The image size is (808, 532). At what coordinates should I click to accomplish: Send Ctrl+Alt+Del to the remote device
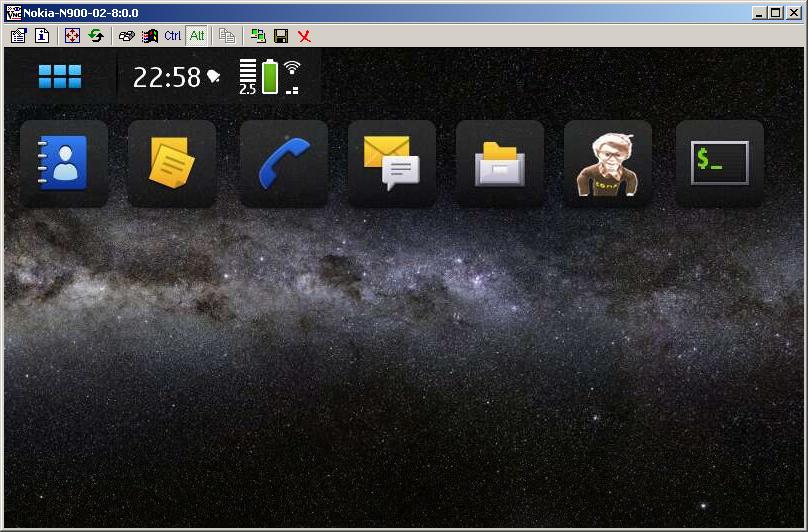(127, 36)
